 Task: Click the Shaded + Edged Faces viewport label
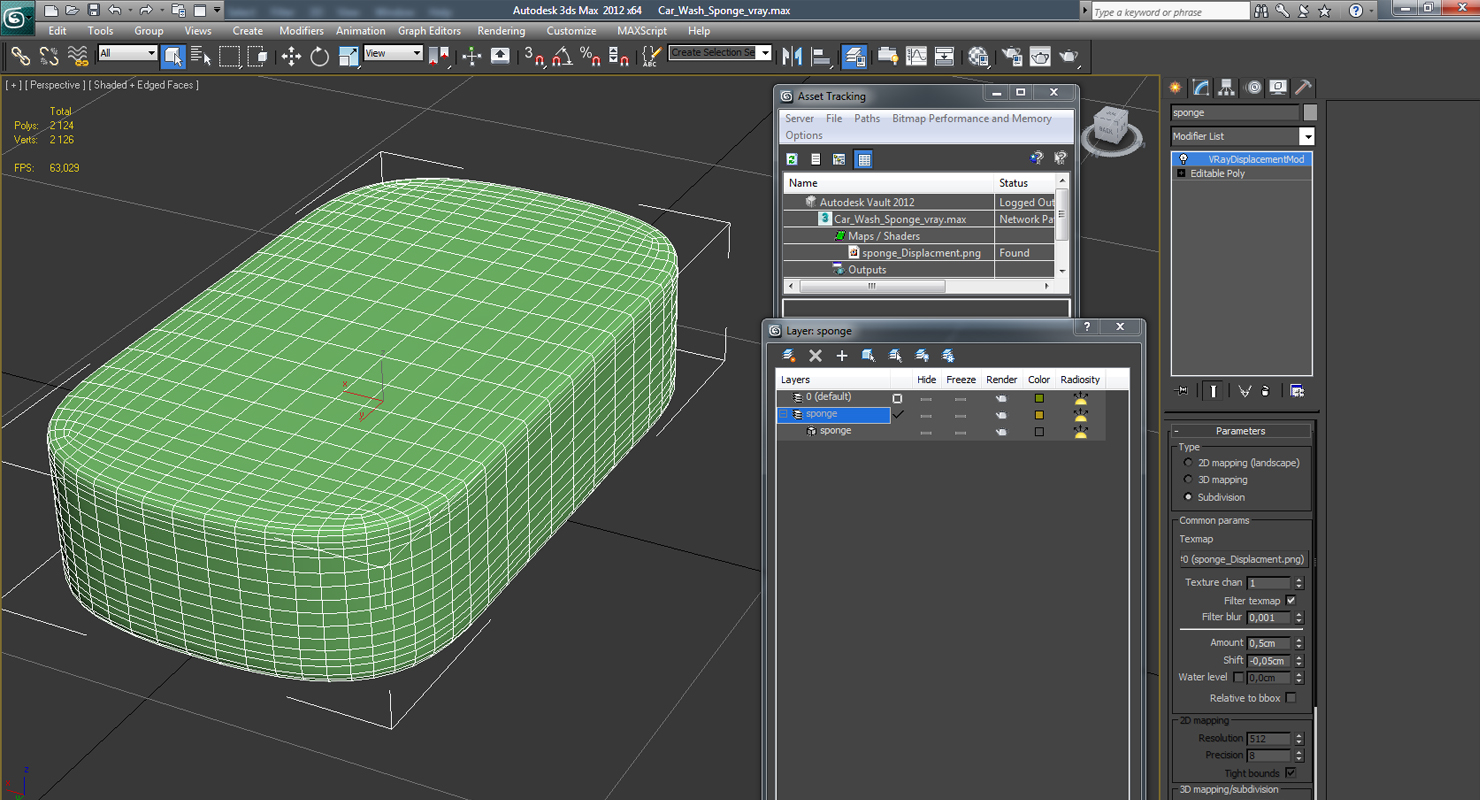[144, 85]
